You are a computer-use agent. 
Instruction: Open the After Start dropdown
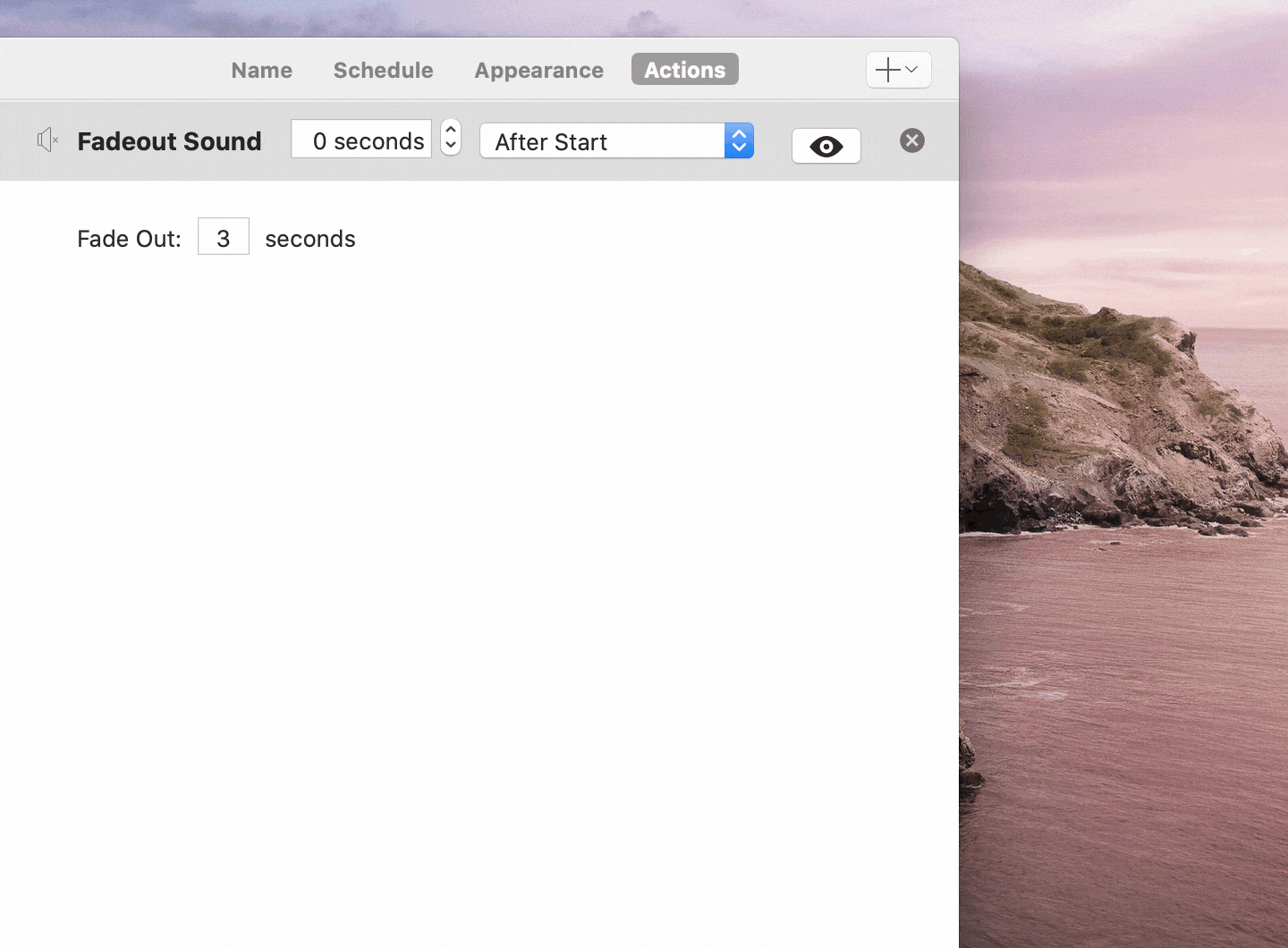coord(617,141)
